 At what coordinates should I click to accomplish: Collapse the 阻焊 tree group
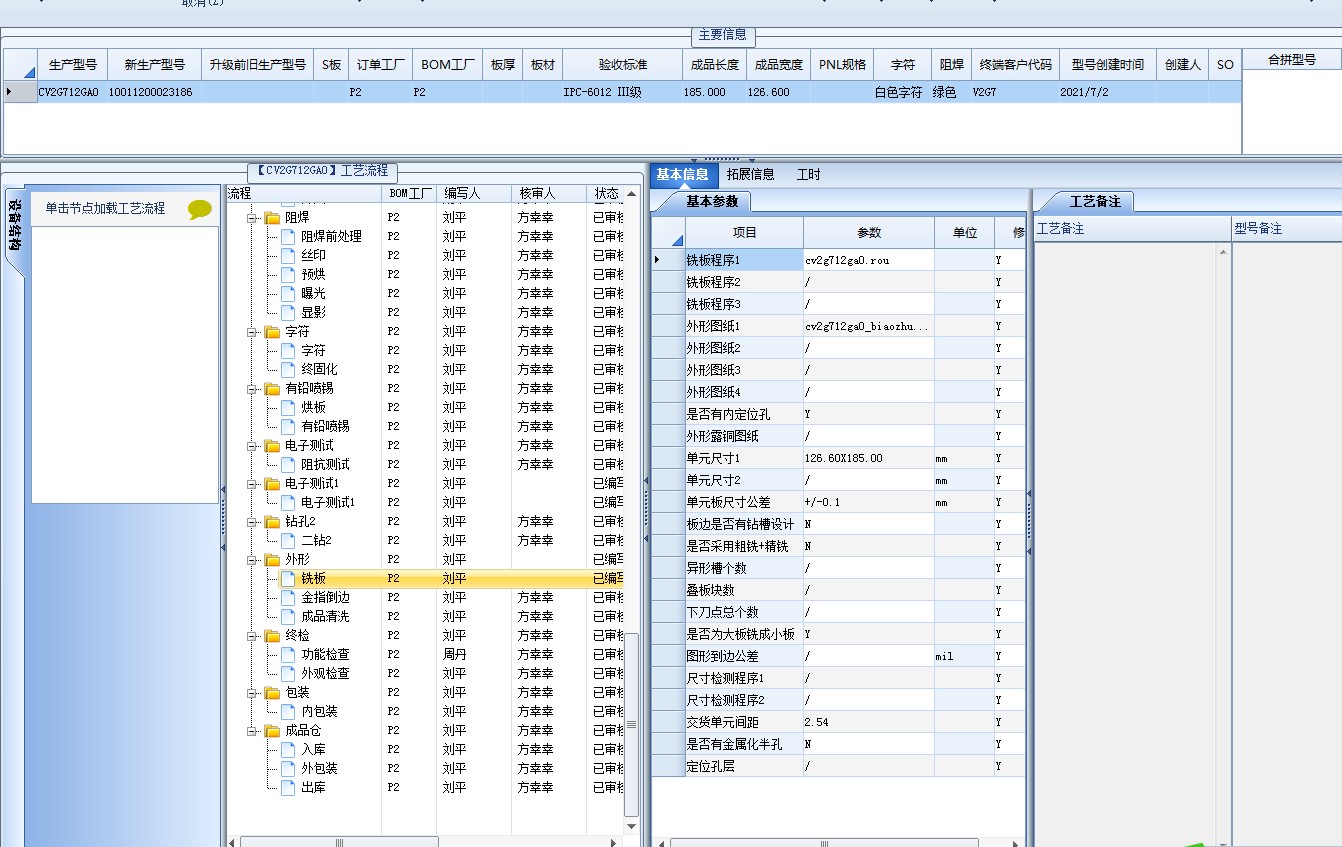coord(253,217)
